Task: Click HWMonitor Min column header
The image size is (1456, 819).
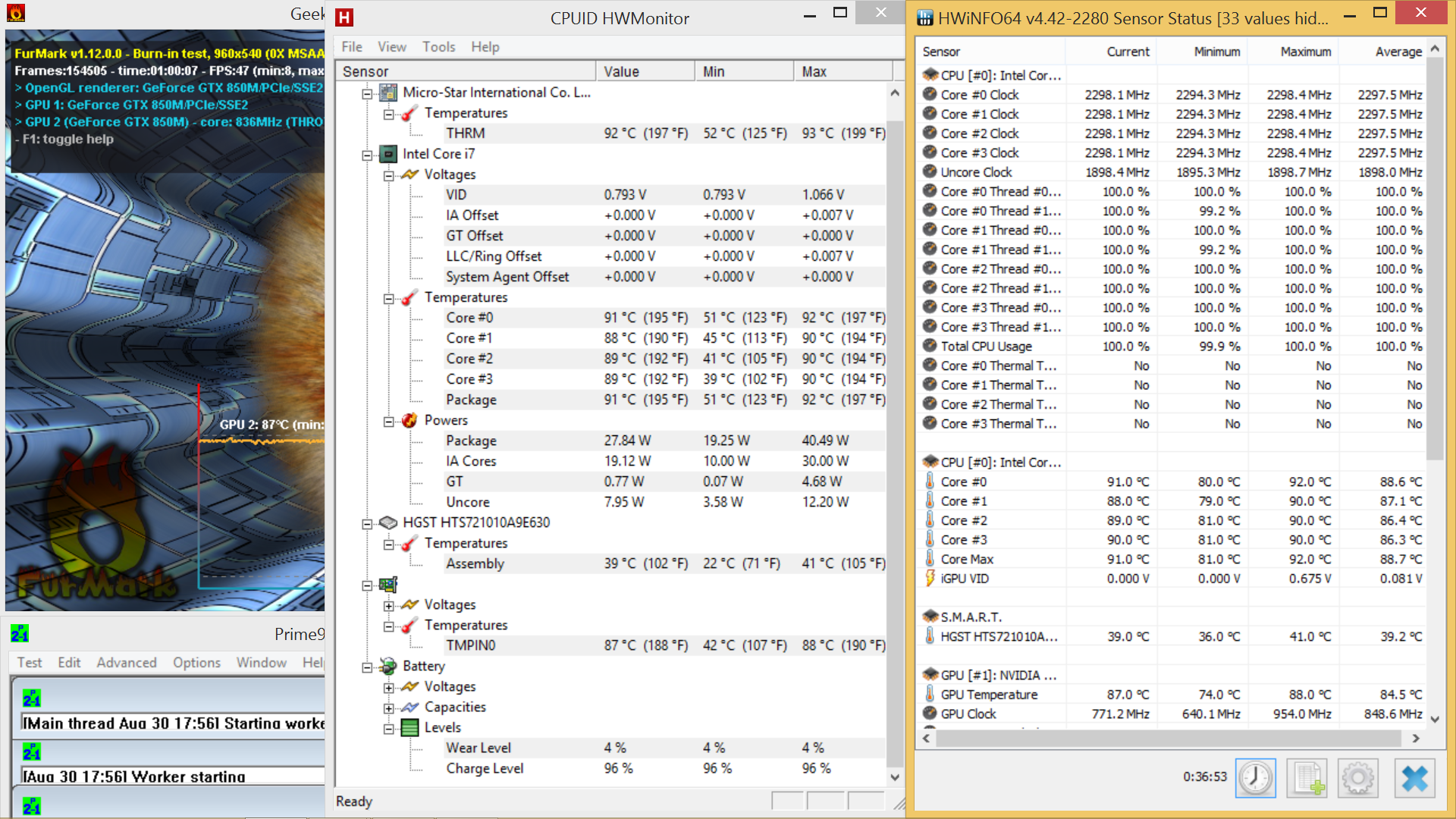Action: coord(745,71)
